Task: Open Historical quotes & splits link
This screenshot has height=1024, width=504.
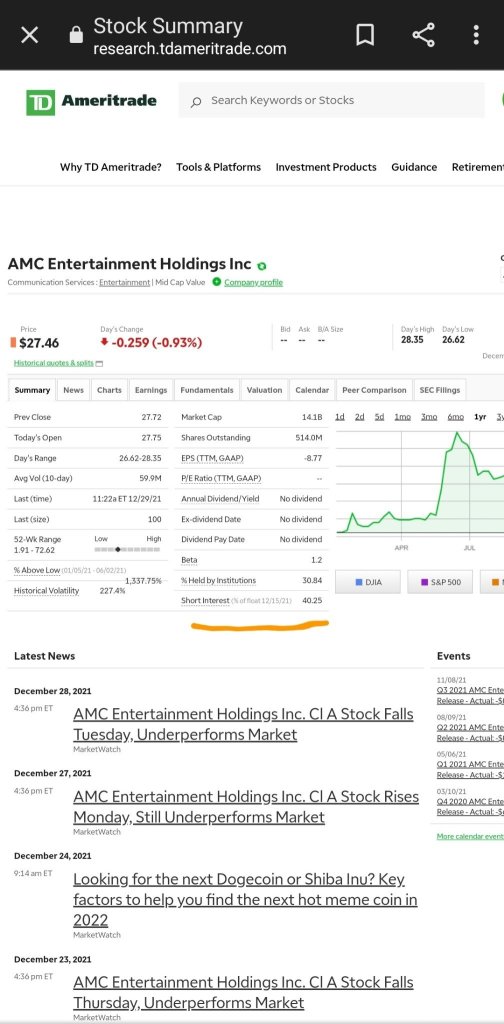Action: click(54, 363)
